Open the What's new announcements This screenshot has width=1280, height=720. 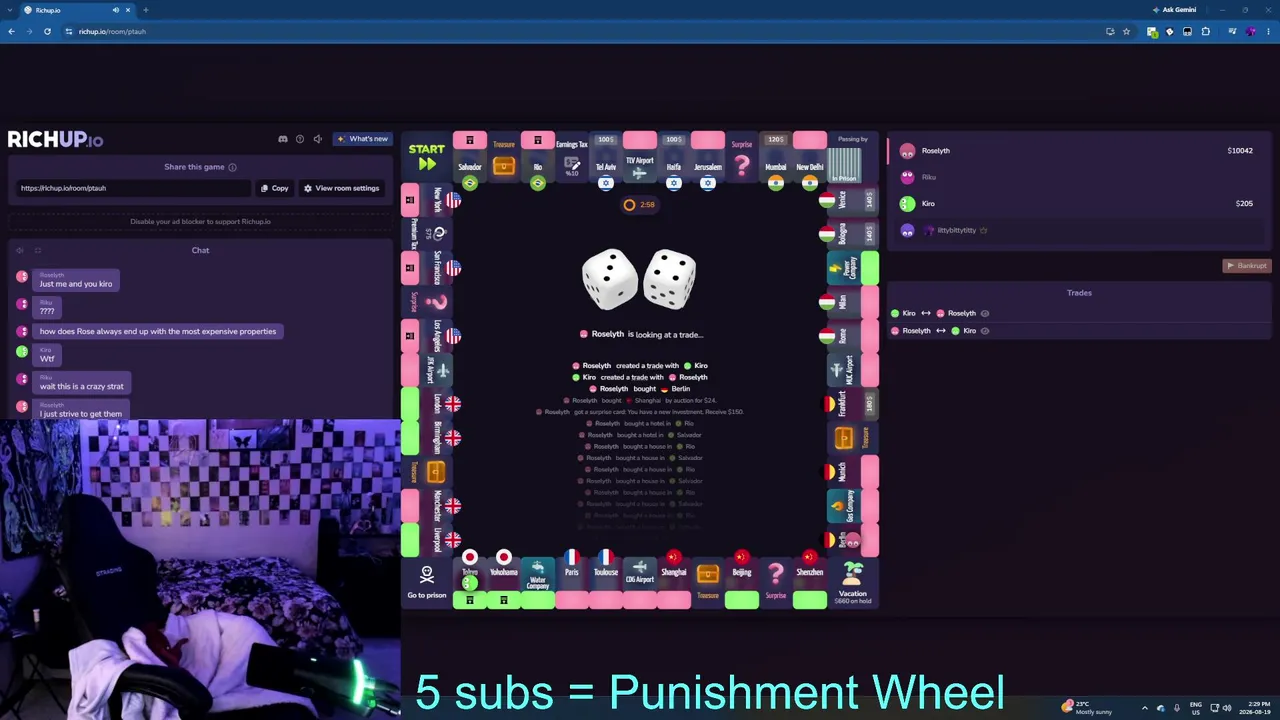pos(362,139)
